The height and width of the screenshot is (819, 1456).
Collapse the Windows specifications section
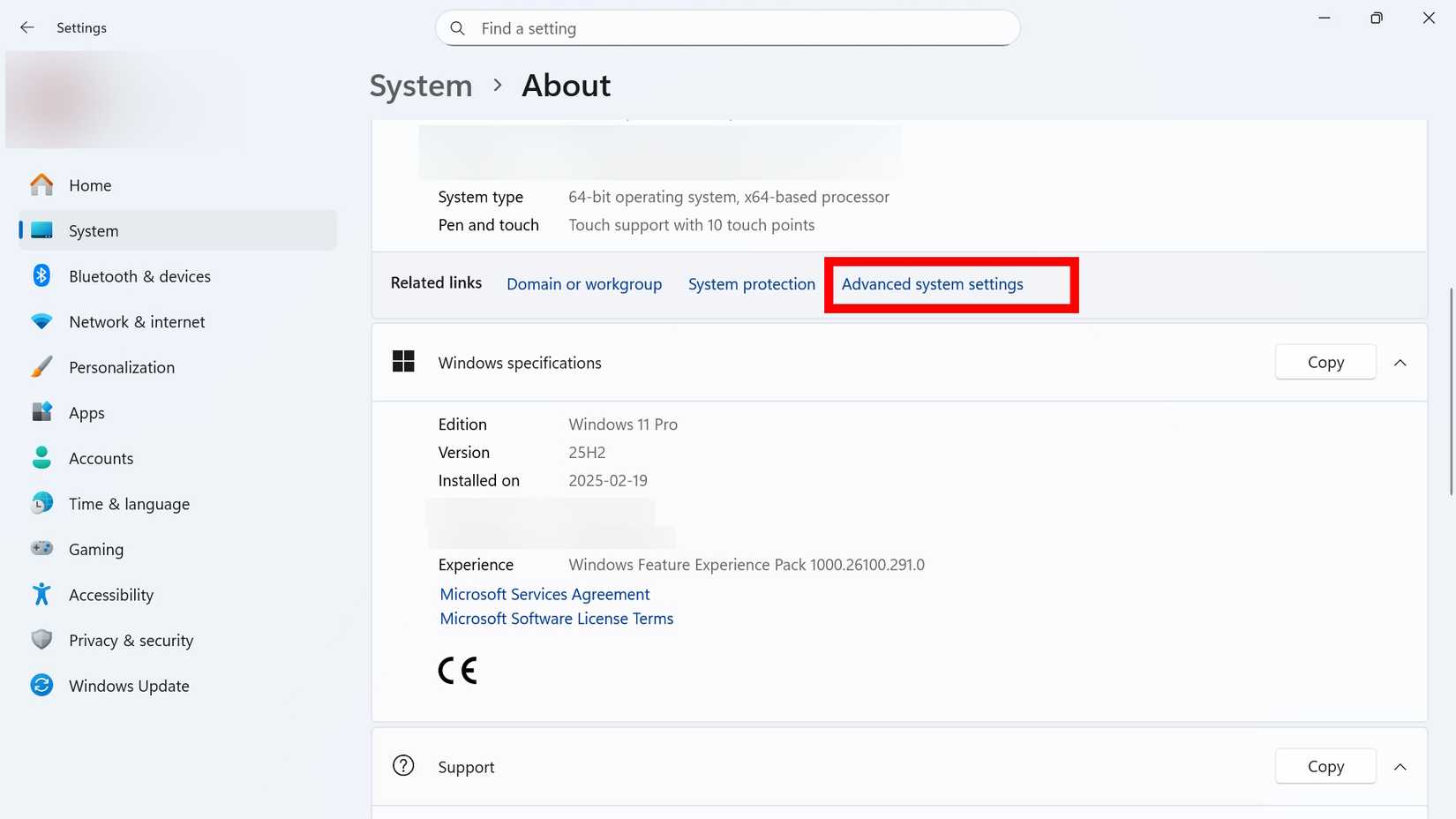[1400, 362]
